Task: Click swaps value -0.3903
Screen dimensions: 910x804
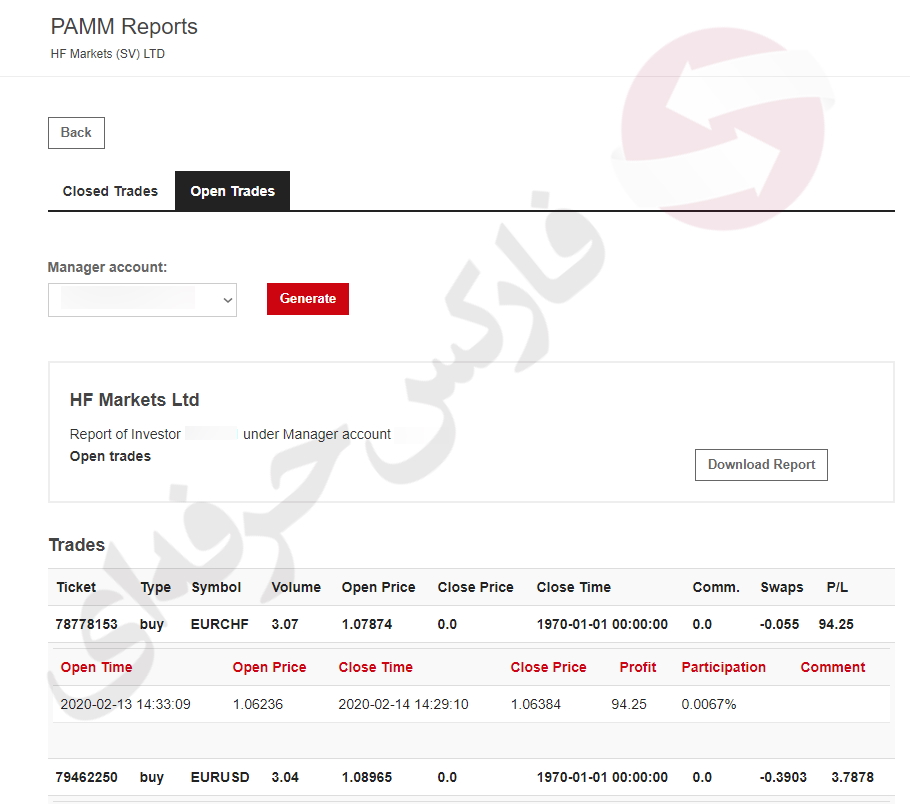Action: 783,777
